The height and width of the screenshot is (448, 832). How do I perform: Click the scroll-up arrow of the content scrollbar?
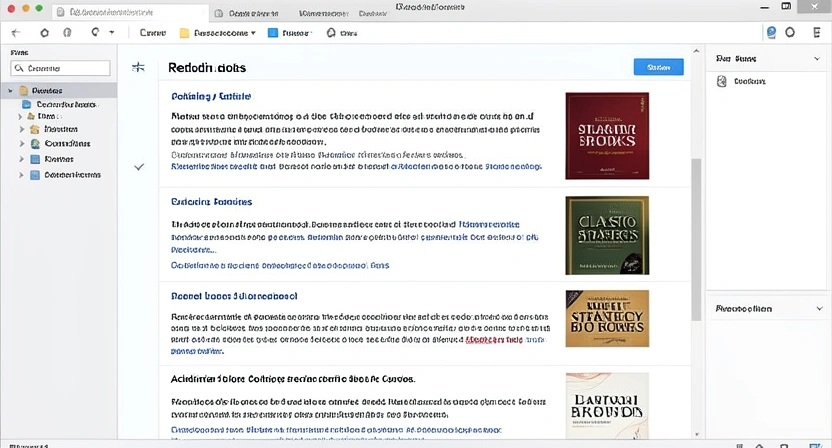coord(696,51)
